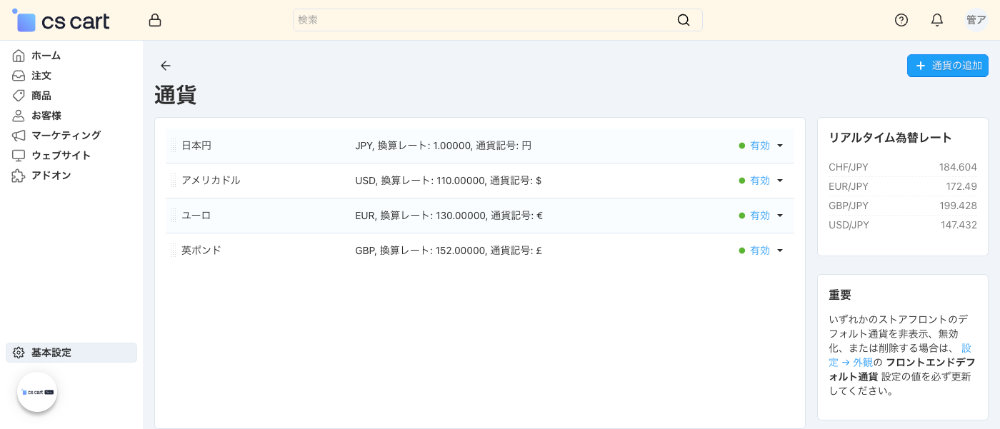
Task: Open the アメリカドル currency entry
Action: point(210,181)
